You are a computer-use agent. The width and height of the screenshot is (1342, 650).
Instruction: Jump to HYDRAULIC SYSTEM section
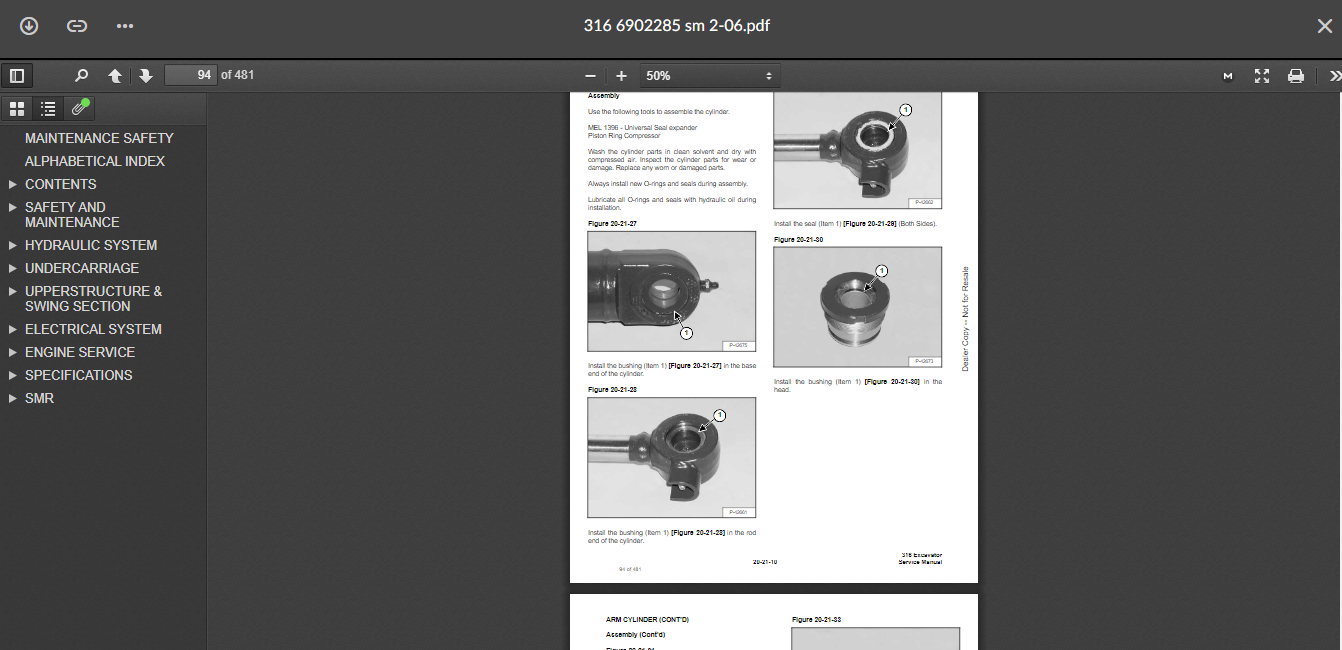click(91, 245)
